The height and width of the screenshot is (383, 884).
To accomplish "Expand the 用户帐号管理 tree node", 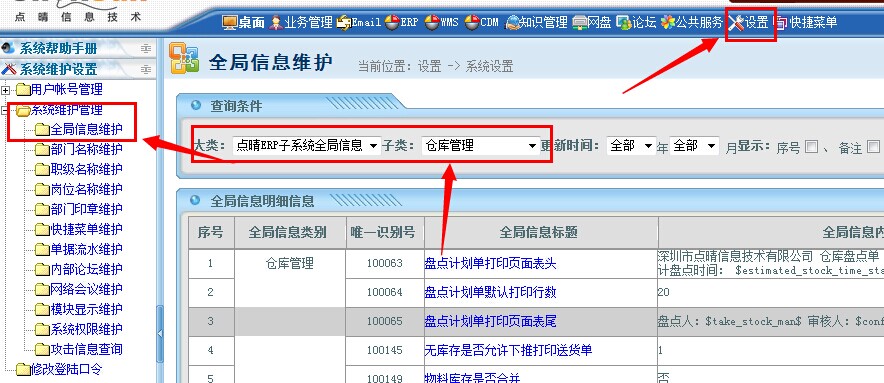I will 6,90.
